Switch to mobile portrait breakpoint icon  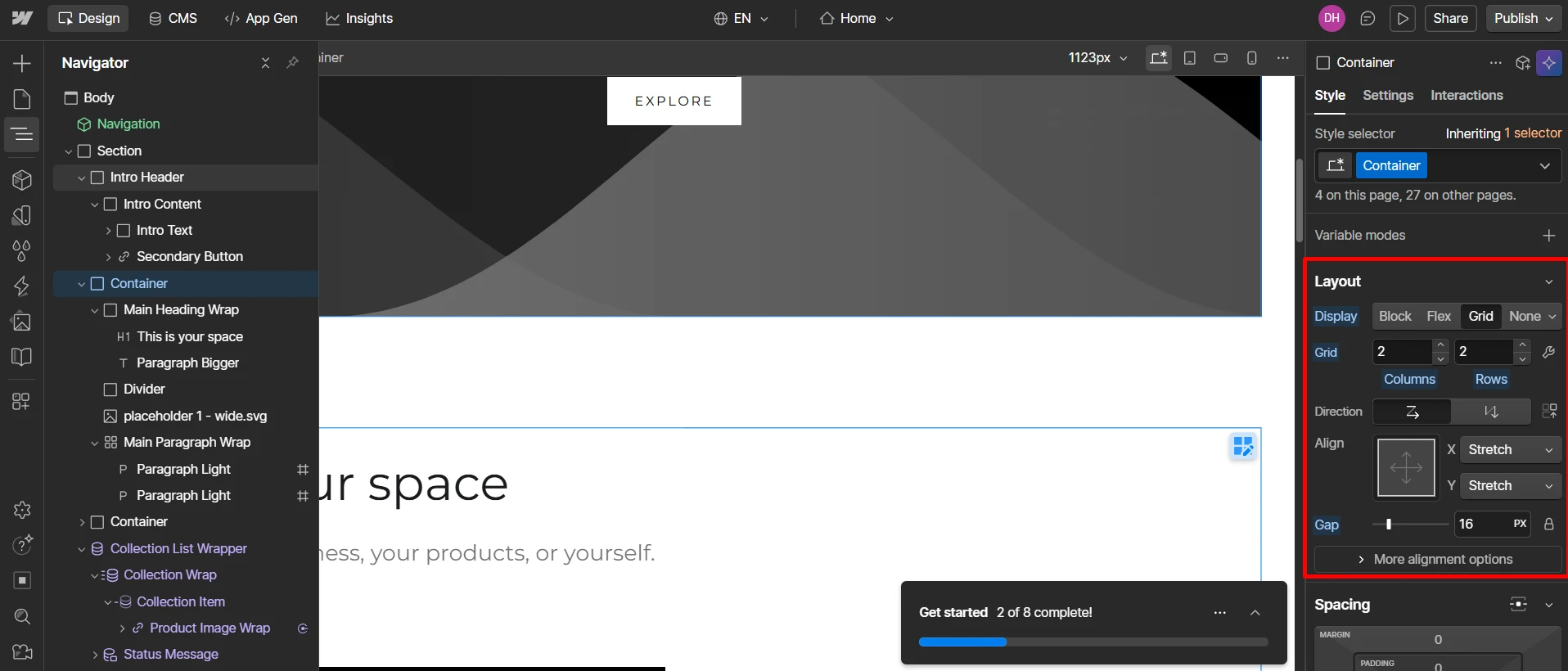pos(1252,58)
